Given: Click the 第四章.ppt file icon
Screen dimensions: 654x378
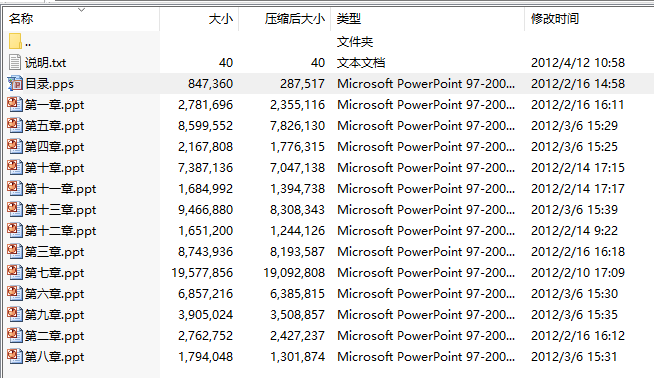Looking at the screenshot, I should point(15,146).
